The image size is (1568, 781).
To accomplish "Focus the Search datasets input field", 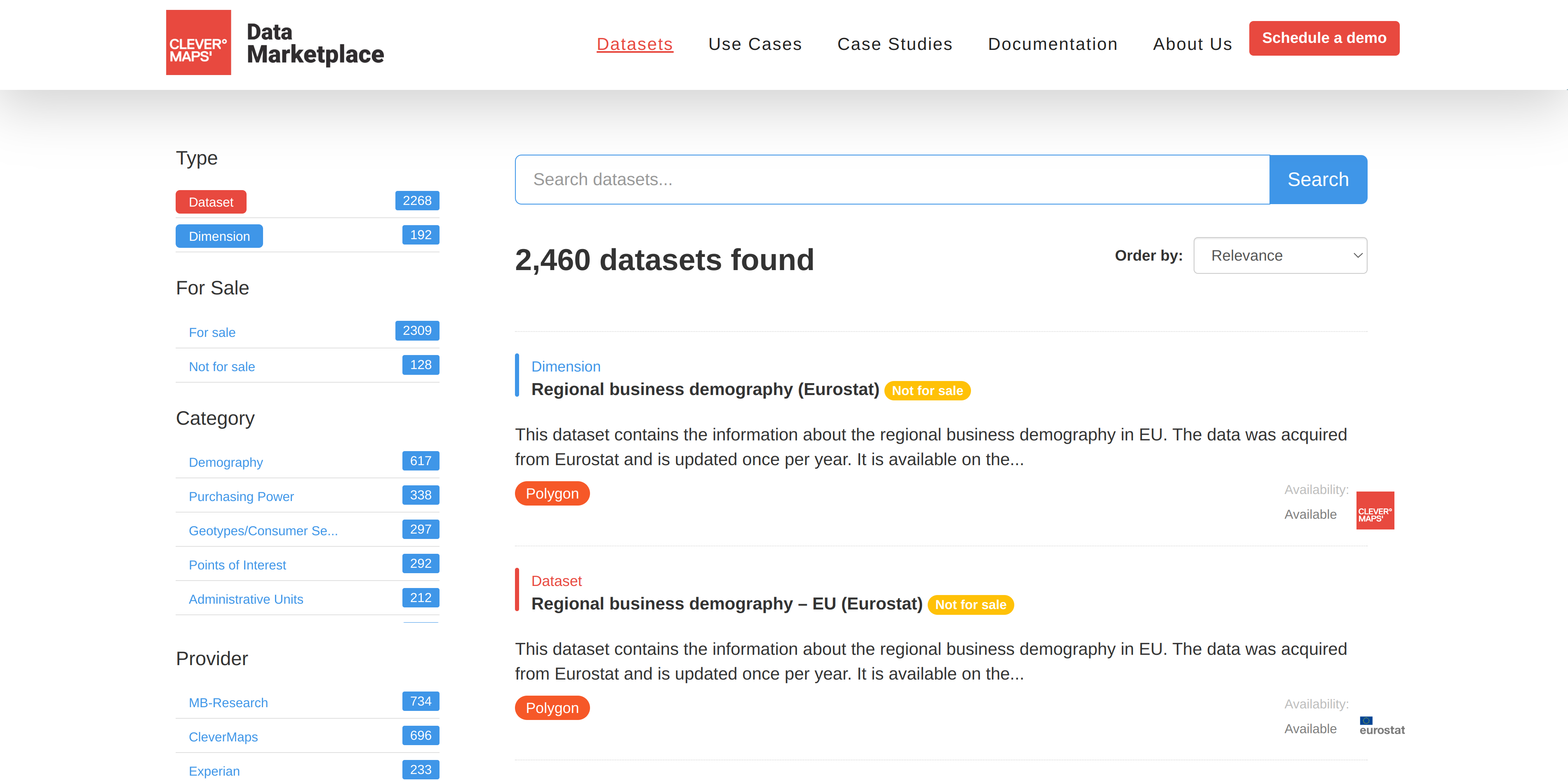I will click(x=892, y=179).
